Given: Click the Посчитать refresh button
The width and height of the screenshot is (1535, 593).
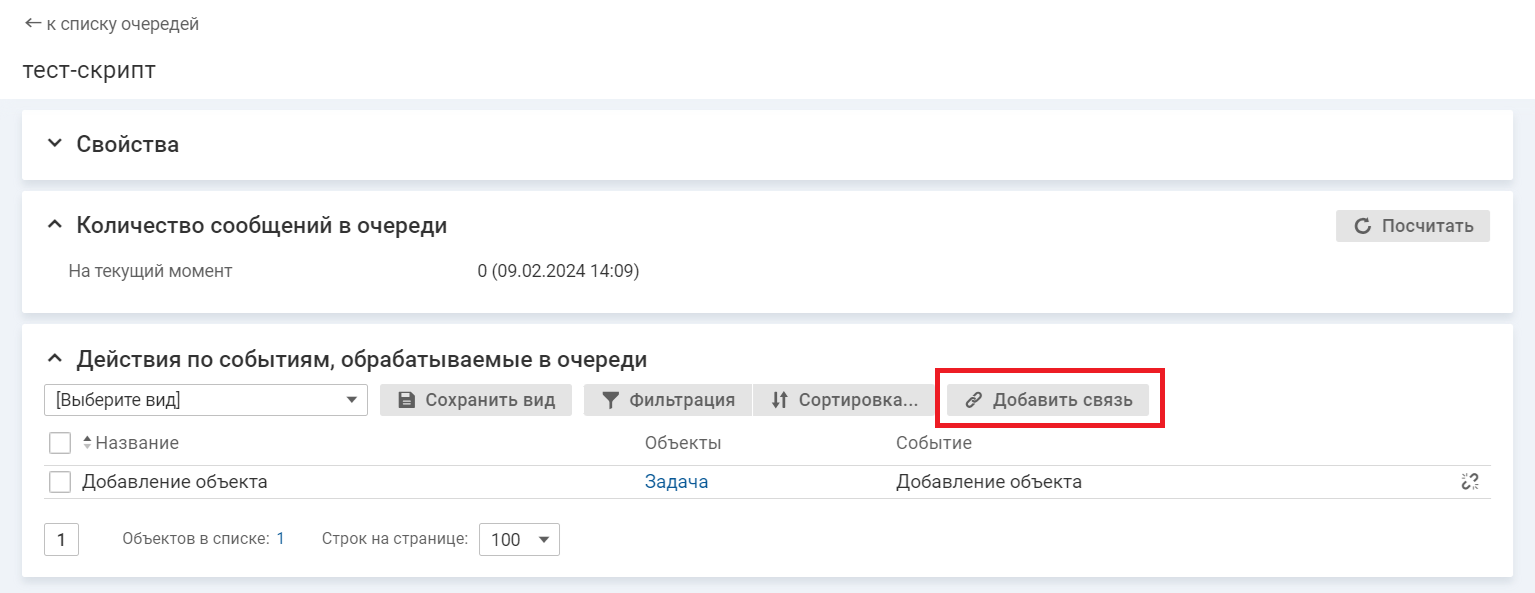Looking at the screenshot, I should click(x=1412, y=226).
